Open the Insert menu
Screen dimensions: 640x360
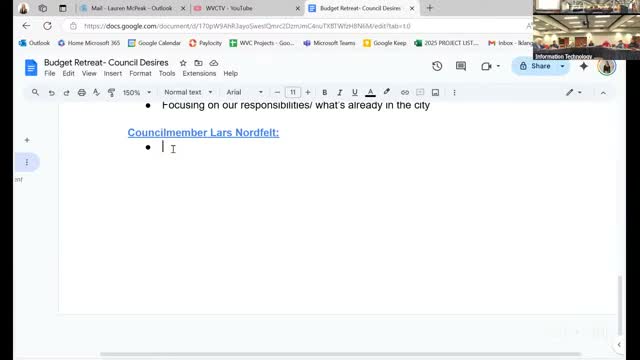113,73
